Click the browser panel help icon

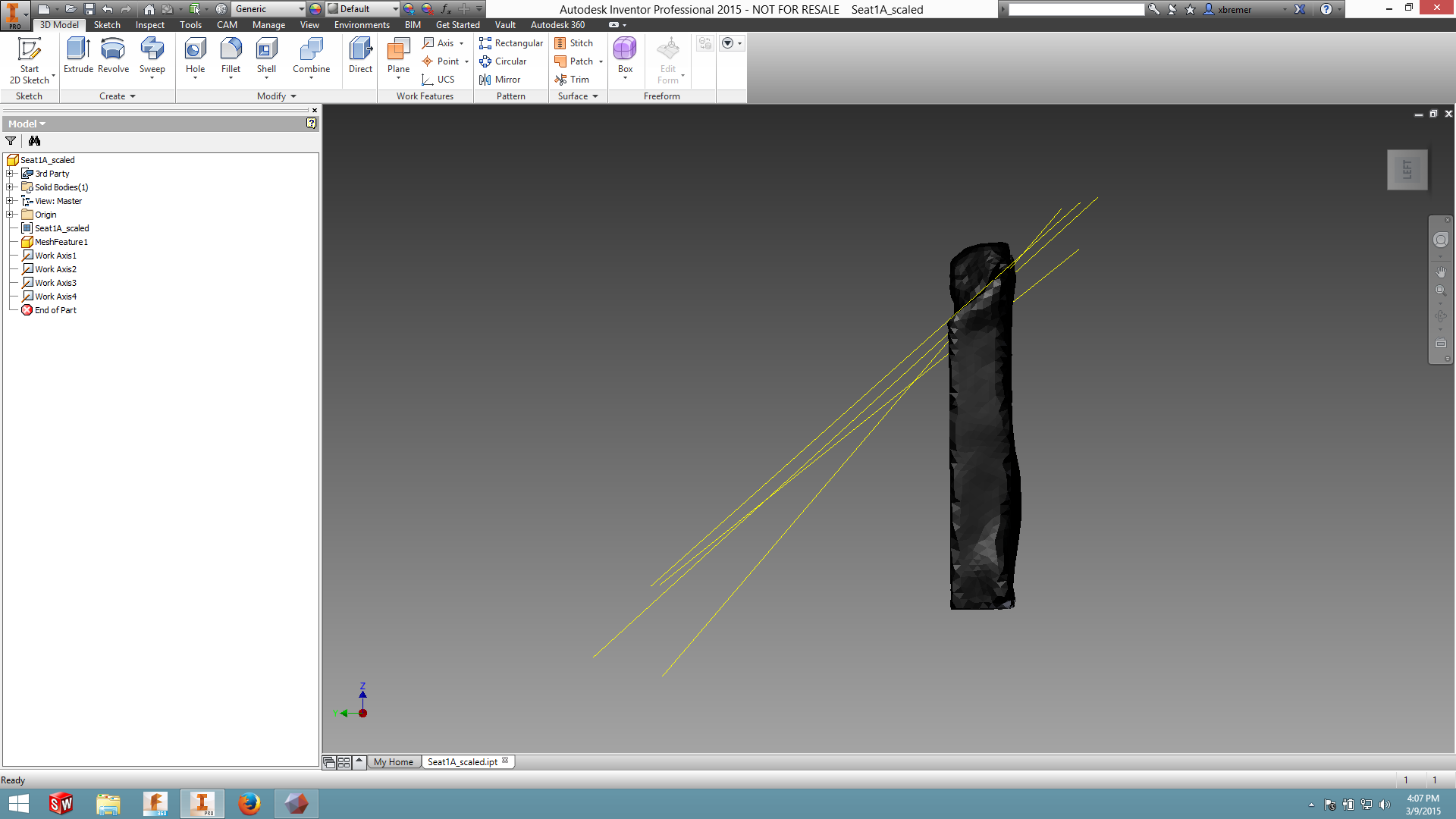click(x=311, y=123)
